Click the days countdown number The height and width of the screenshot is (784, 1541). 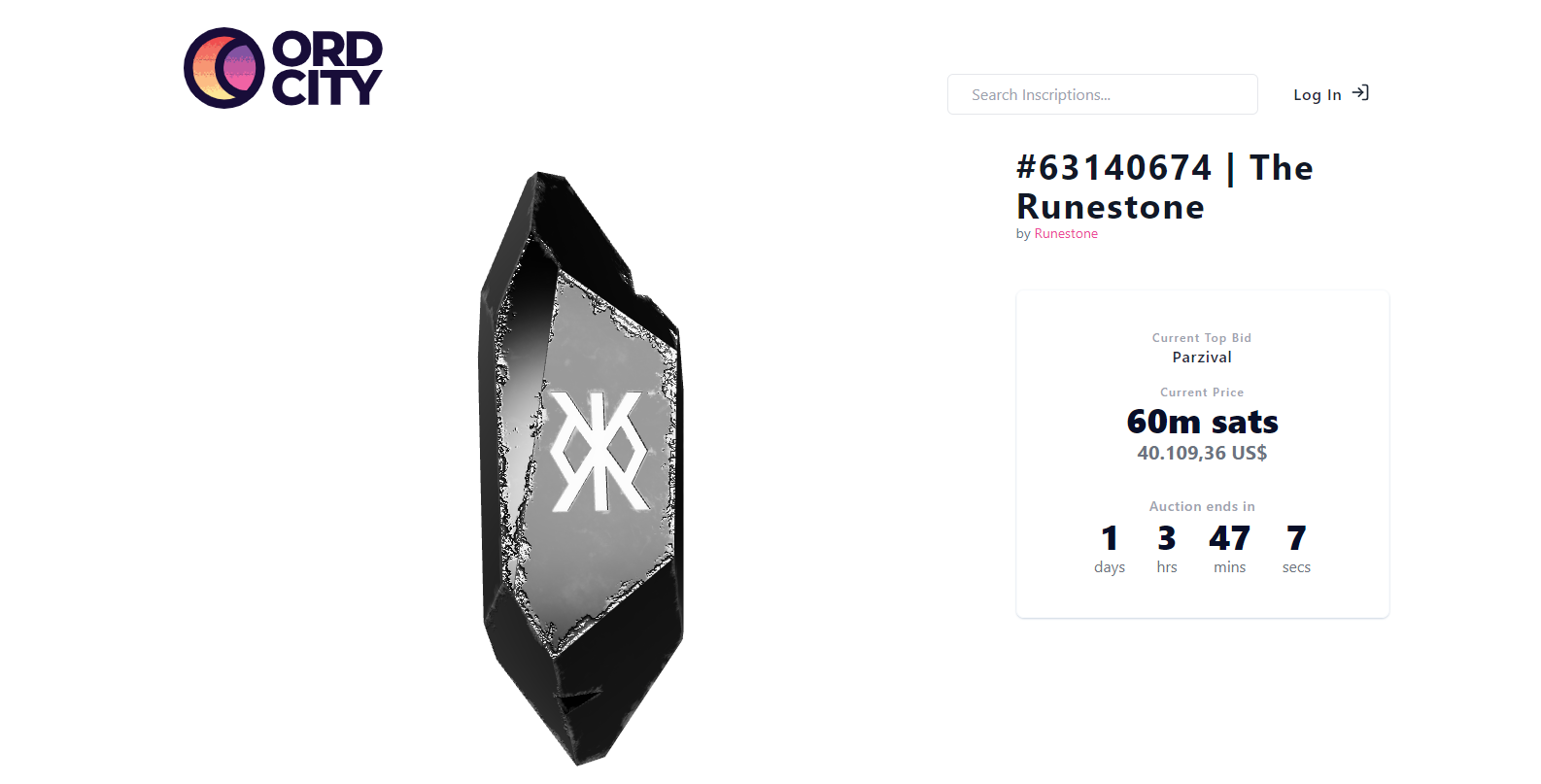point(1110,538)
